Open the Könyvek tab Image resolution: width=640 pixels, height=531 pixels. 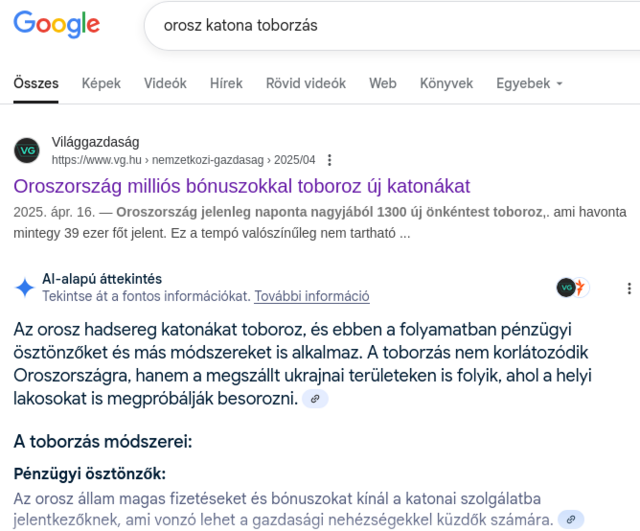pyautogui.click(x=447, y=83)
